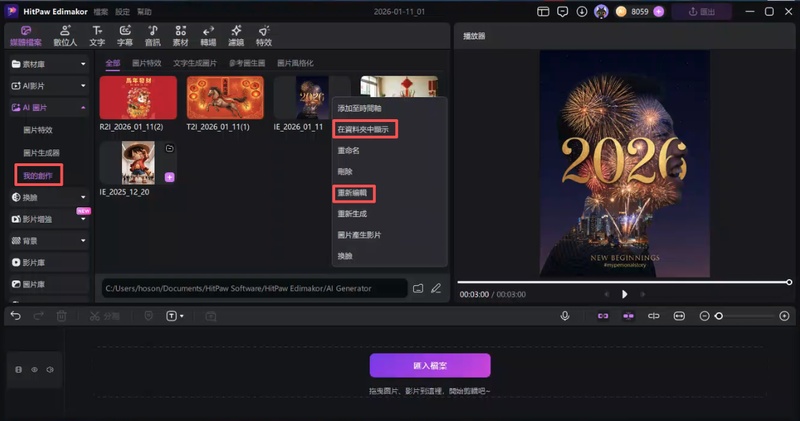Choose 重新編輯 from the context menu

point(361,190)
